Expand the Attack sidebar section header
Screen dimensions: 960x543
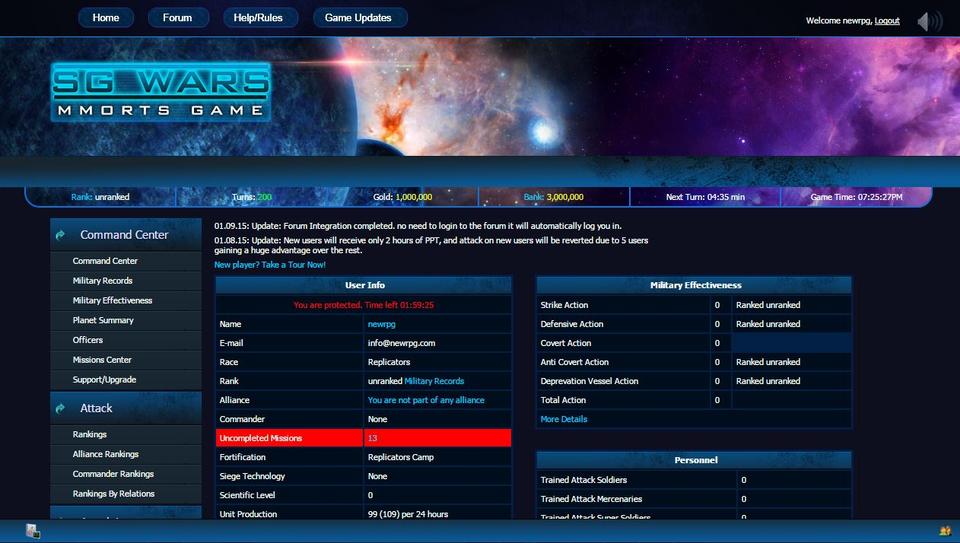(x=97, y=408)
